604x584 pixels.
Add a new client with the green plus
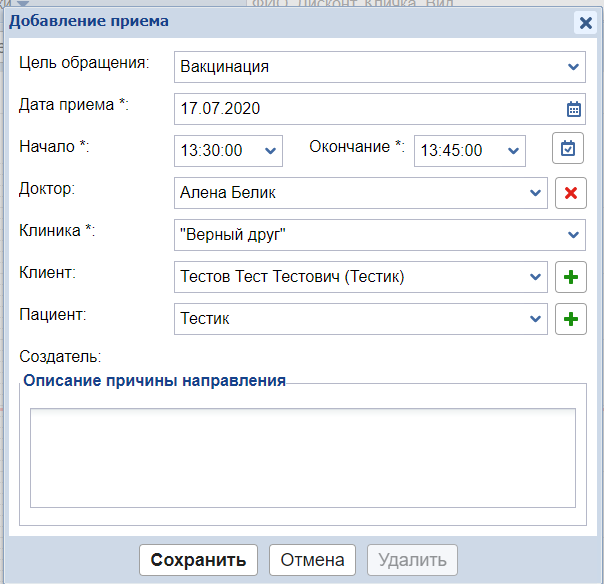click(571, 276)
